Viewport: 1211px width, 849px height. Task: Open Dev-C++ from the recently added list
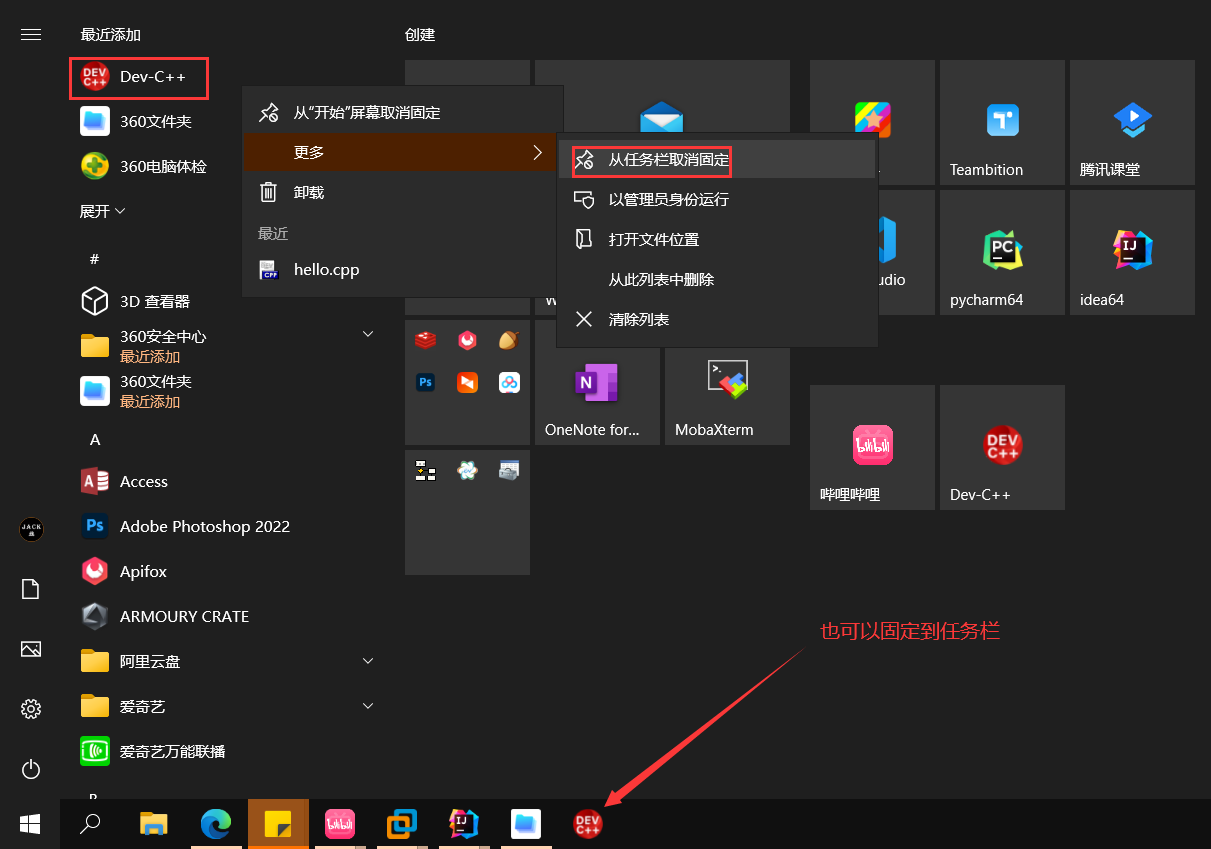(x=139, y=78)
